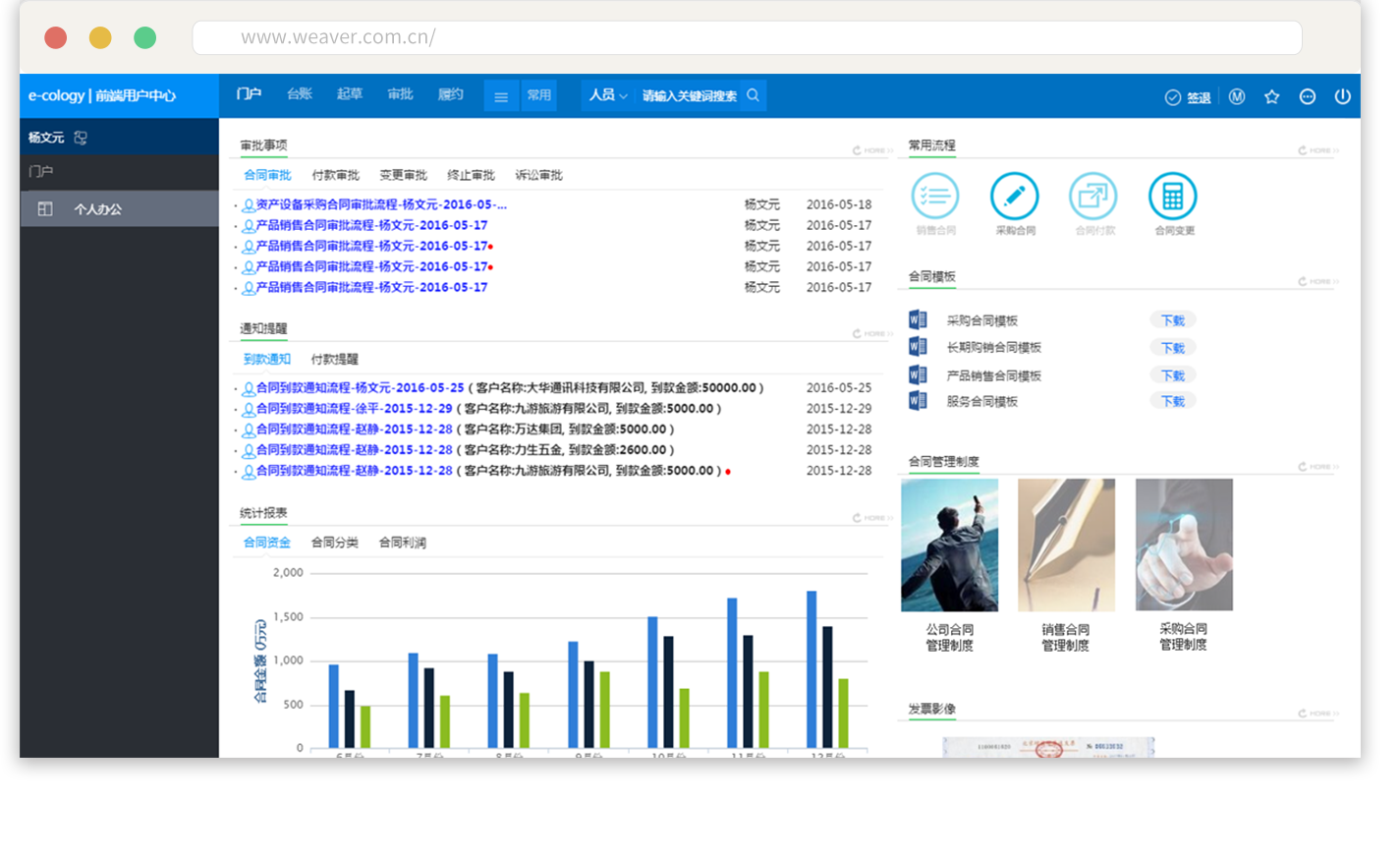The height and width of the screenshot is (860, 1400).
Task: Switch to the 付款审批 tab
Action: [x=335, y=175]
